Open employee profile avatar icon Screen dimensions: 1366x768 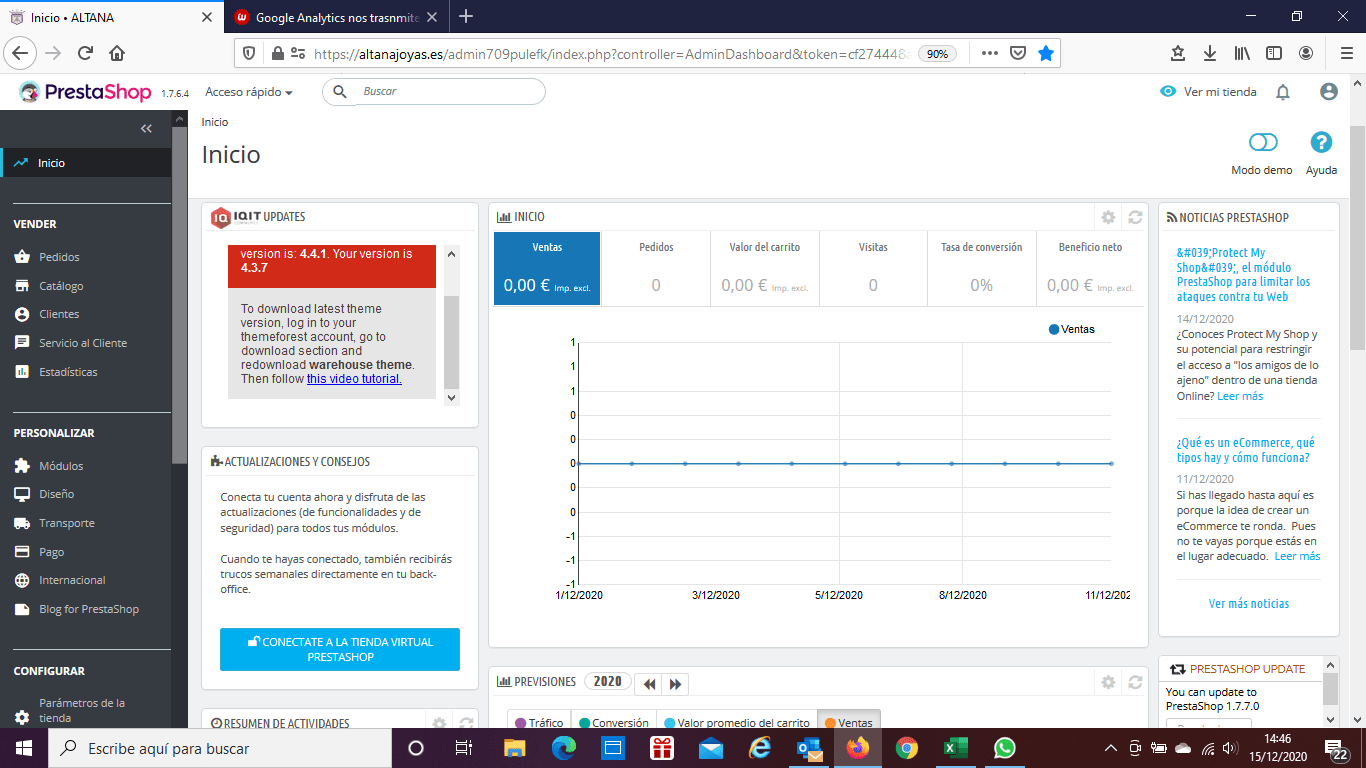coord(1329,91)
